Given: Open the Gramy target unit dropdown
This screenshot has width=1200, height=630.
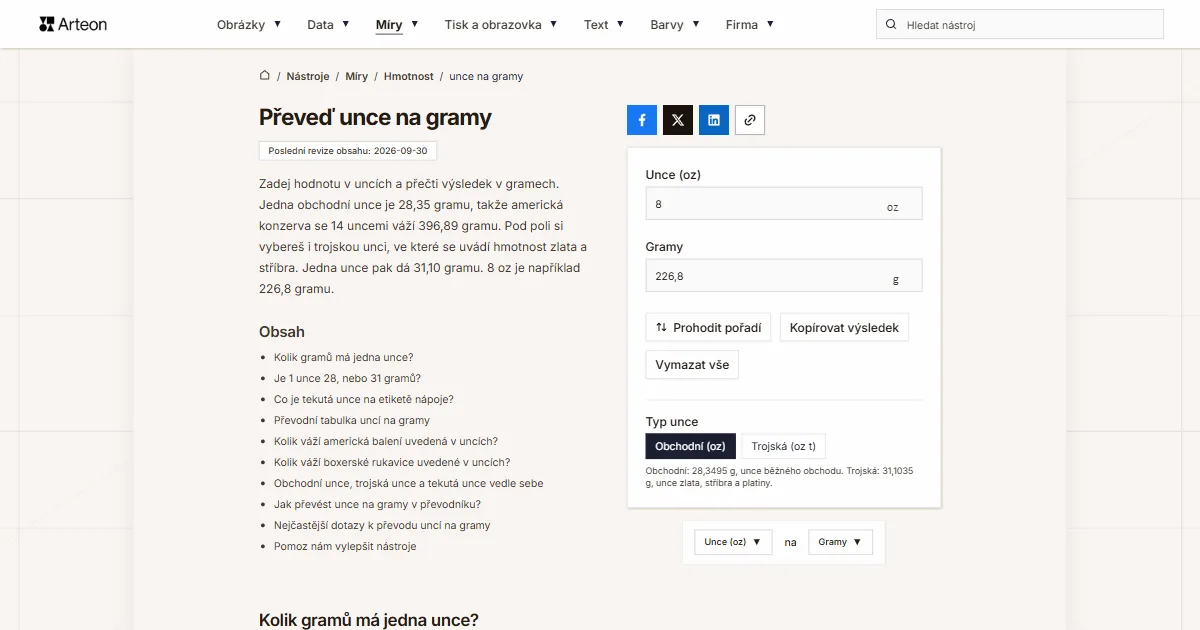Looking at the screenshot, I should tap(840, 542).
